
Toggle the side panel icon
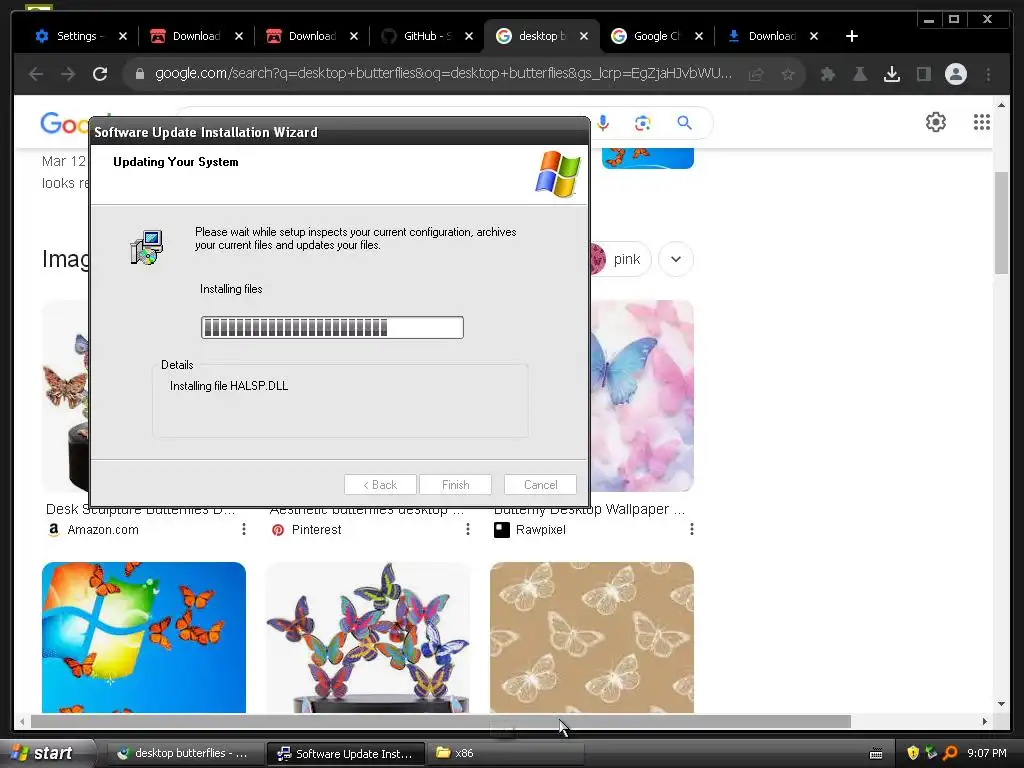pyautogui.click(x=923, y=74)
